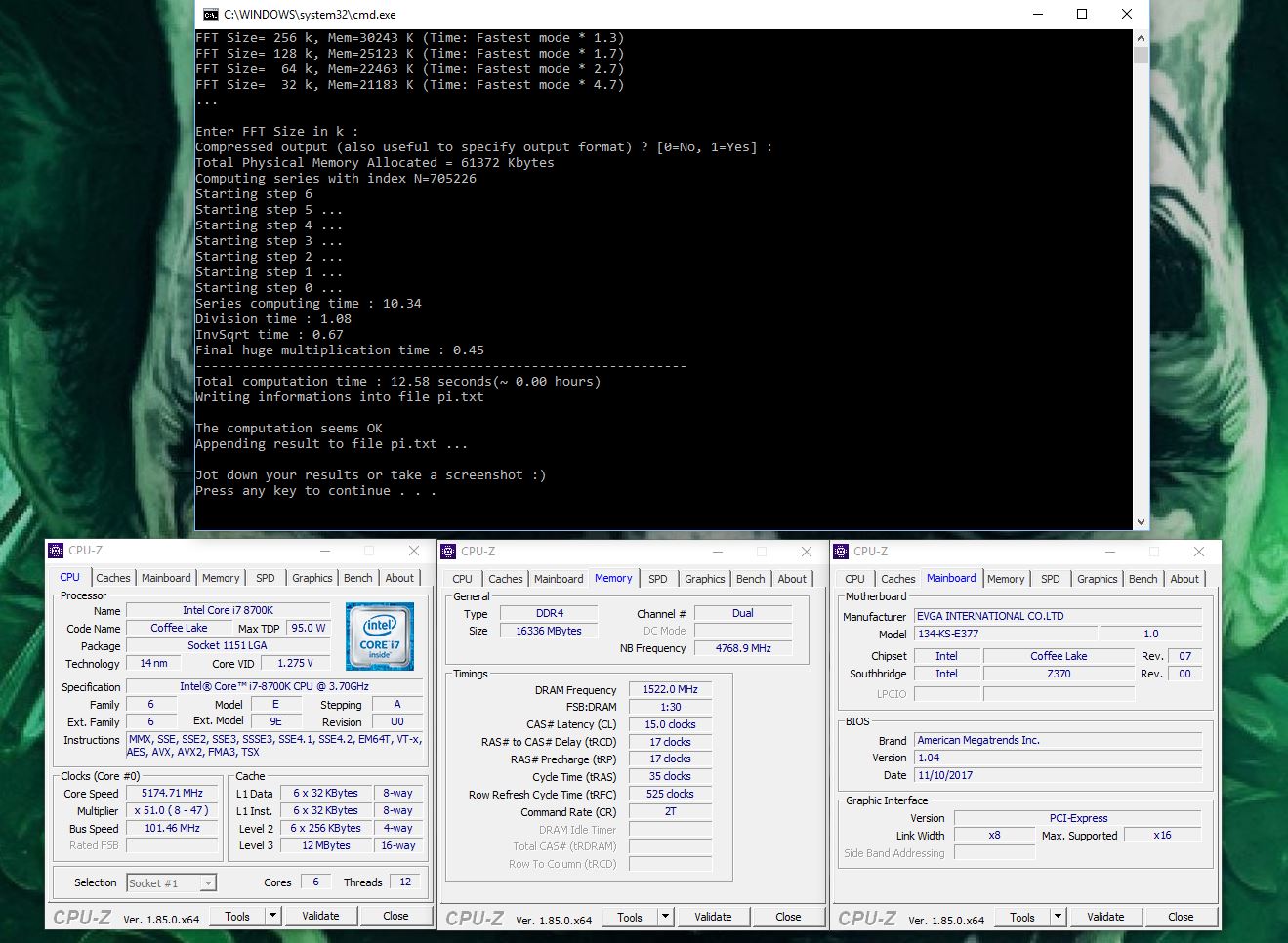Viewport: 1288px width, 943px height.
Task: Open the Caches tab in the middle CPU-Z window
Action: pos(506,579)
